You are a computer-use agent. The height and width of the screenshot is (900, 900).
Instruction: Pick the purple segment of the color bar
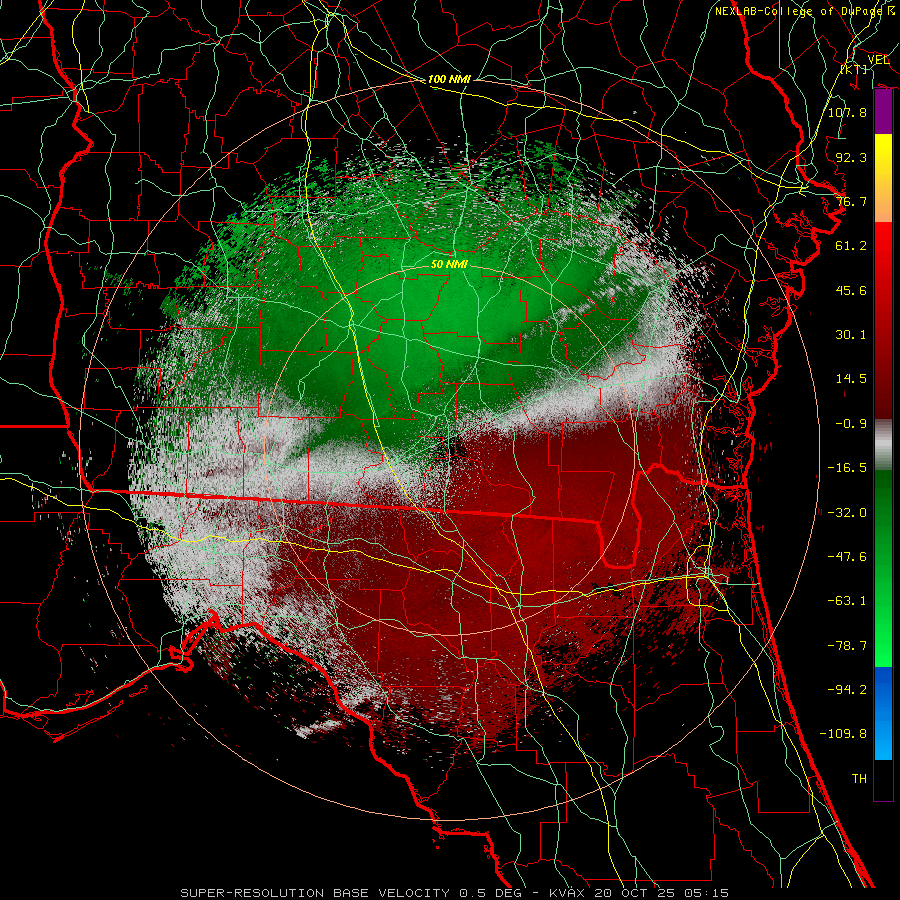883,112
